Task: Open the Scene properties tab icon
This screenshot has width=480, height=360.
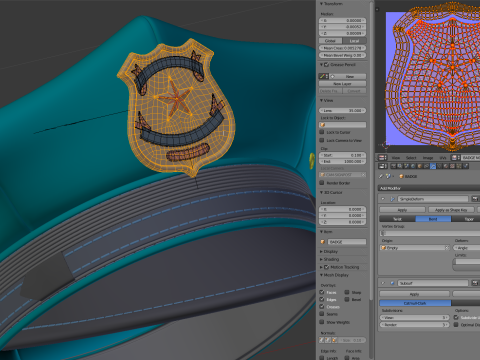Action: (x=406, y=166)
